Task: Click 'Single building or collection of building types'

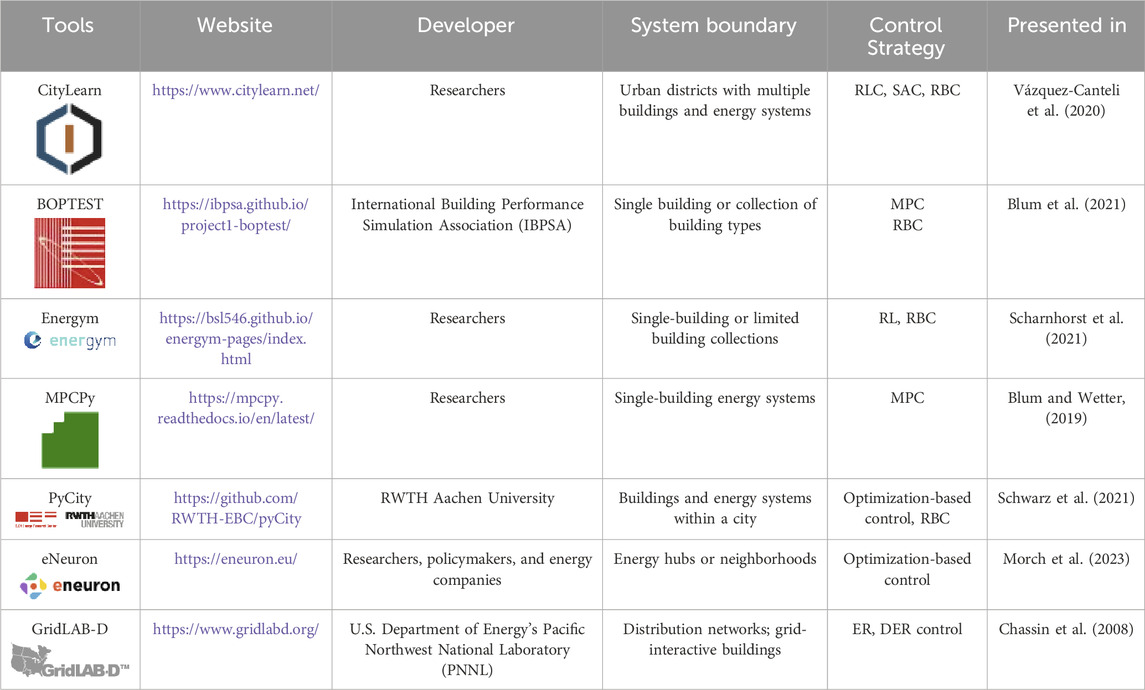Action: tap(715, 215)
